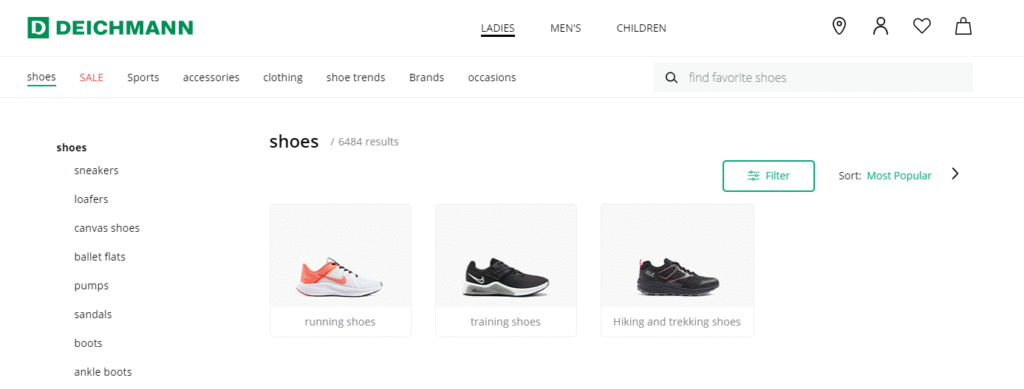1024x389 pixels.
Task: Switch to the CHILDREN tab
Action: click(641, 28)
